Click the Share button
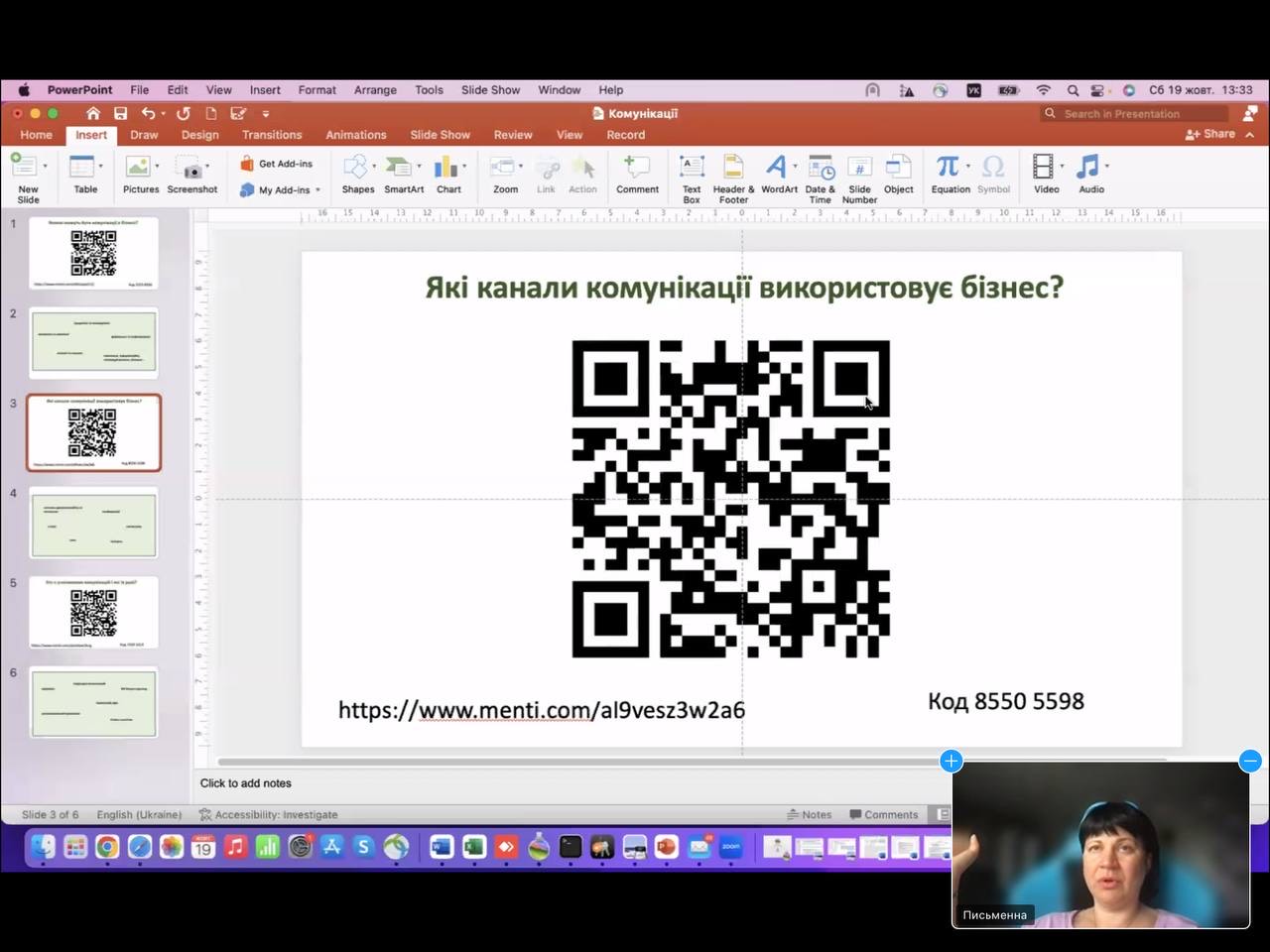 point(1210,134)
